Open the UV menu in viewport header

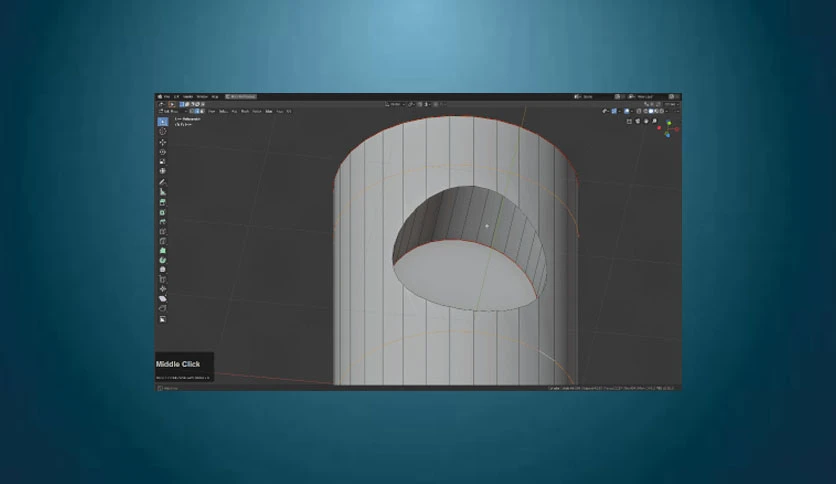(289, 111)
